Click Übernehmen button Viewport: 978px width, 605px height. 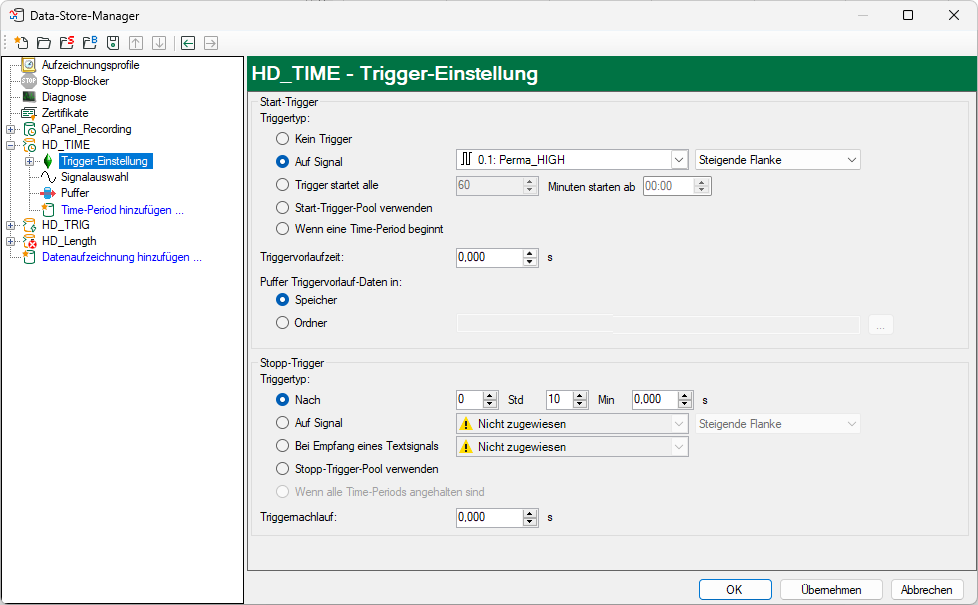(x=831, y=589)
